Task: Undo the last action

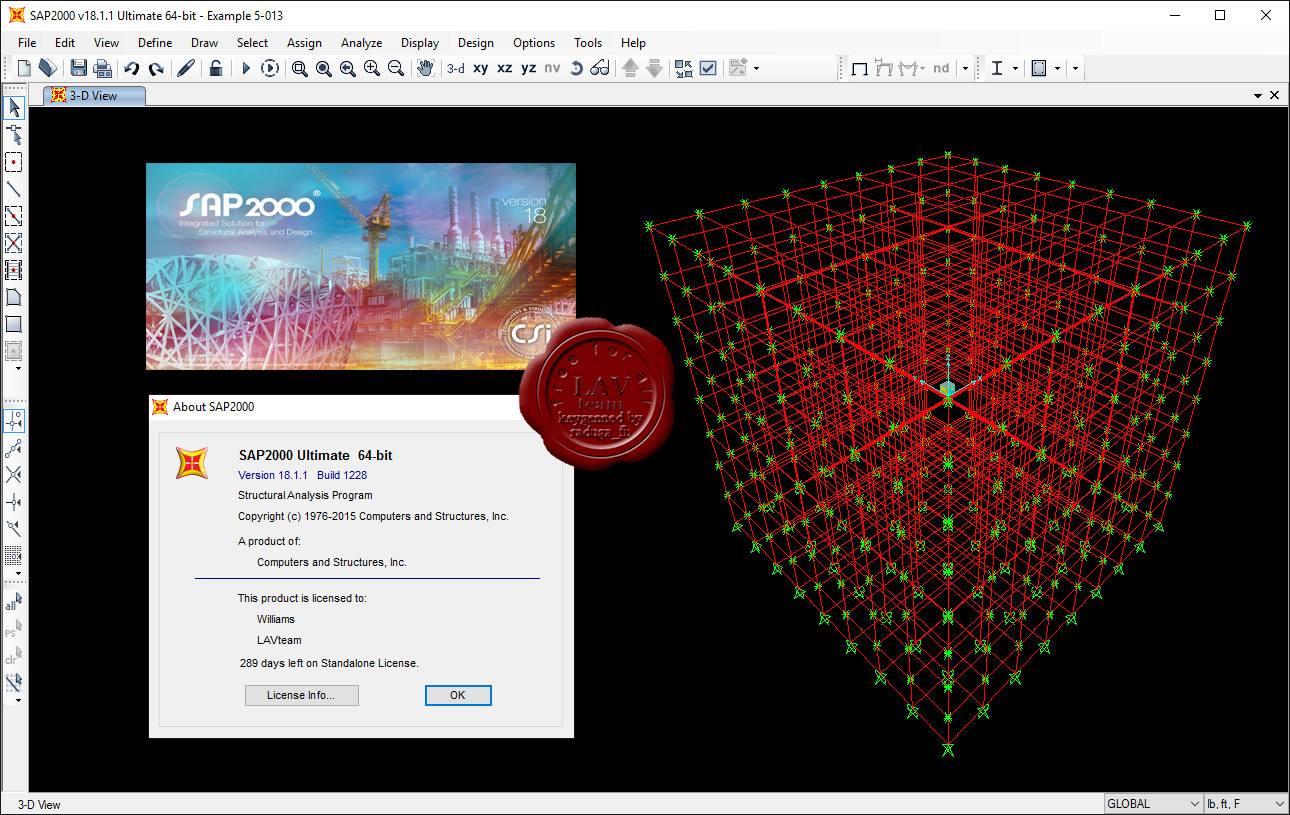Action: [x=132, y=68]
